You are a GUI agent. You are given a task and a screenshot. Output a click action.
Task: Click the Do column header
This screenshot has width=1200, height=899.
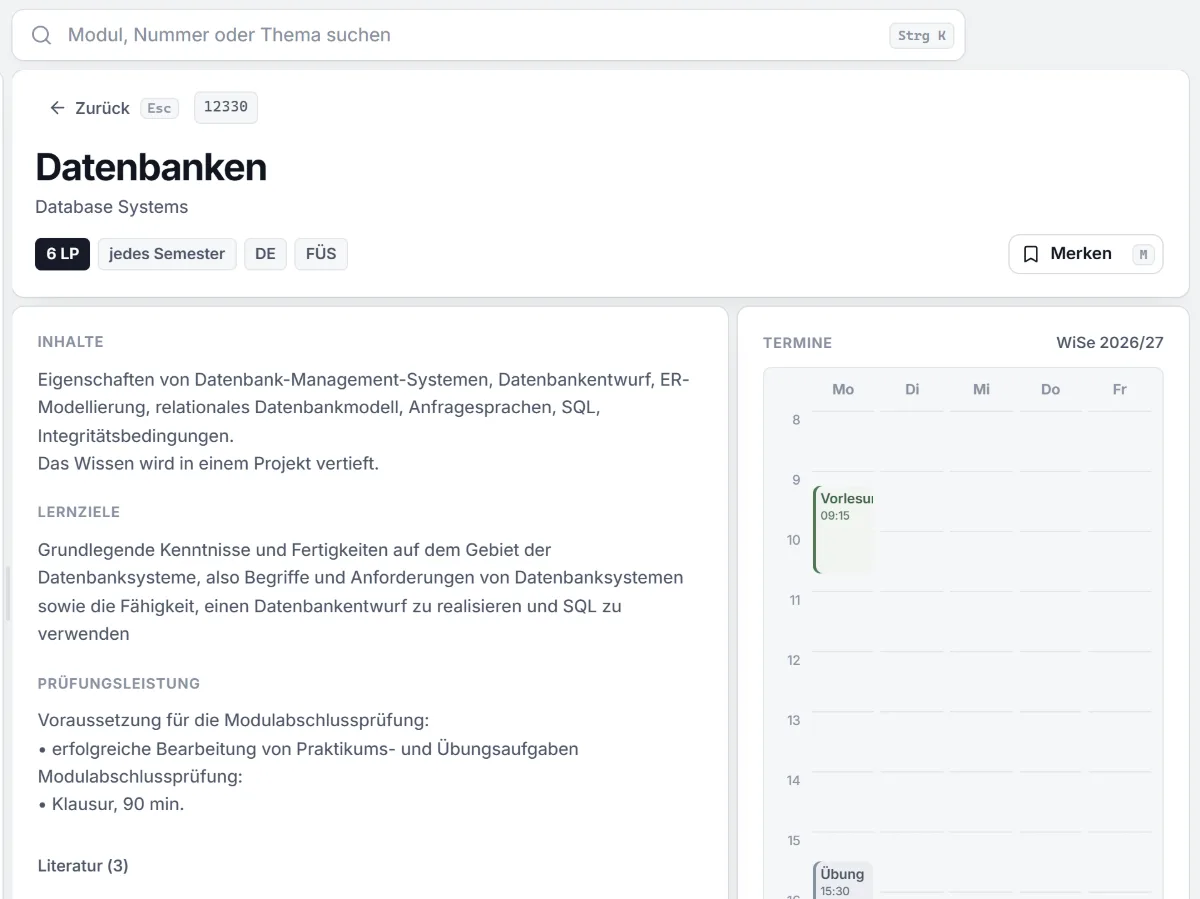point(1050,389)
